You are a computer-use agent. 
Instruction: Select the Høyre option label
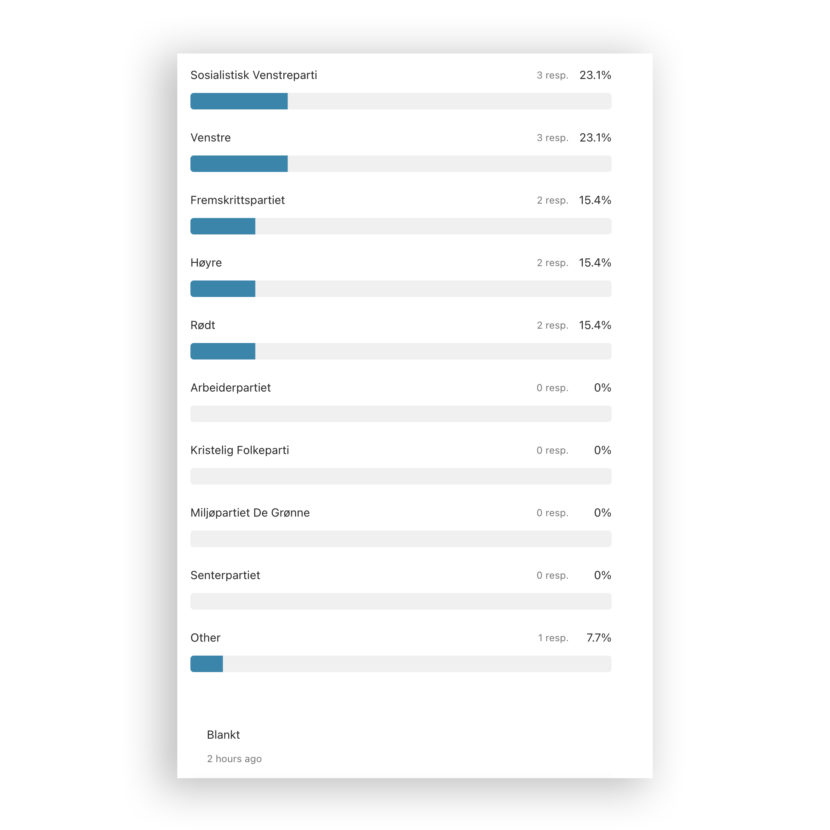206,263
